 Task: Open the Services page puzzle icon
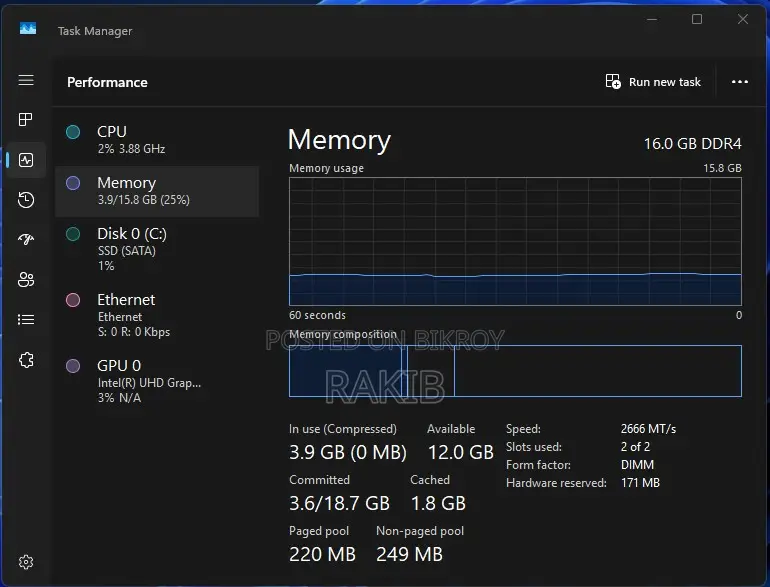point(26,360)
